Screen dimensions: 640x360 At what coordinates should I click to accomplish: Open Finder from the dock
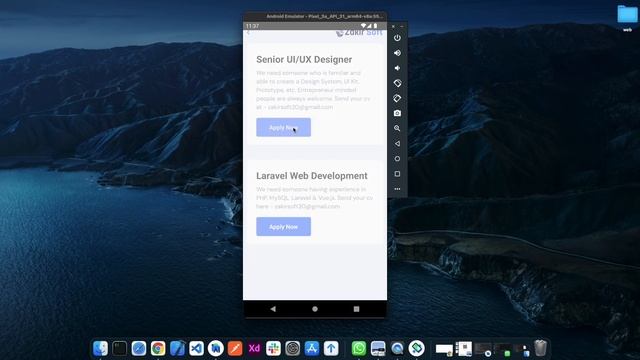[100, 349]
